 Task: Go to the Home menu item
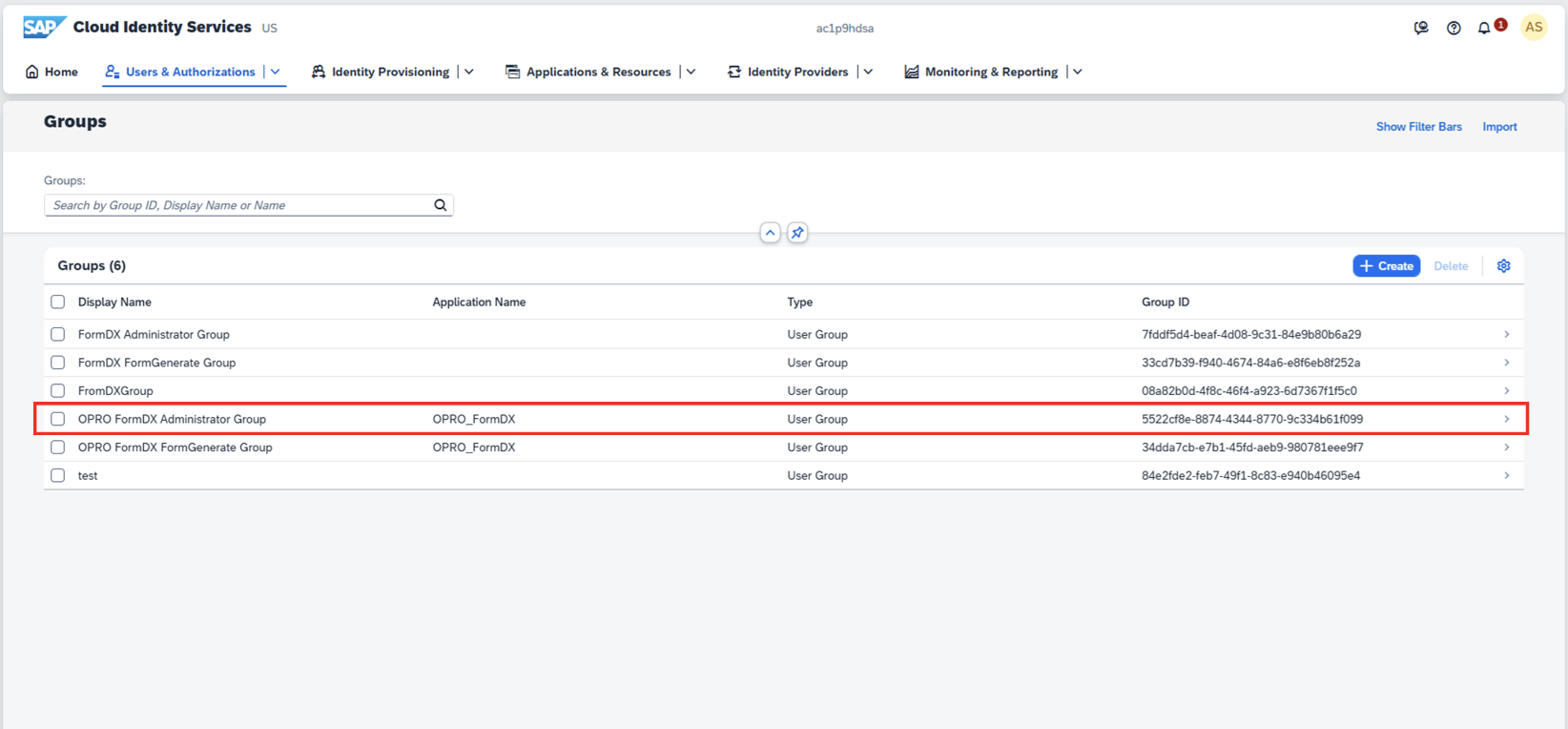(52, 72)
